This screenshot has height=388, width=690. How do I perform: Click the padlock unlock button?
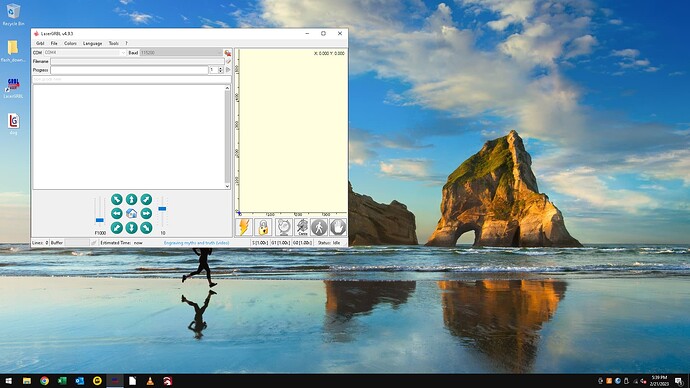(x=263, y=227)
